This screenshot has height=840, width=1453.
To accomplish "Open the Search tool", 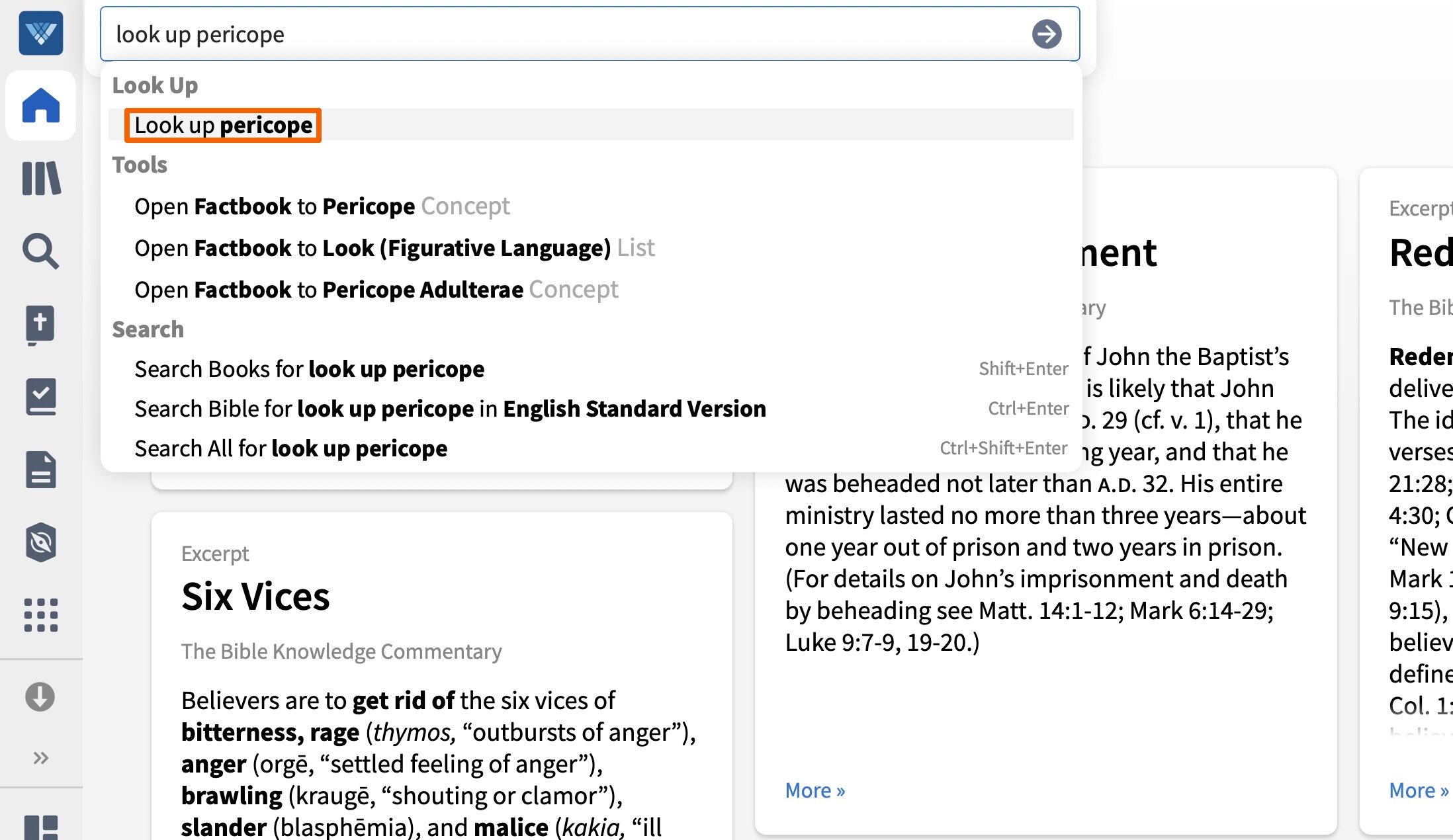I will pyautogui.click(x=40, y=252).
